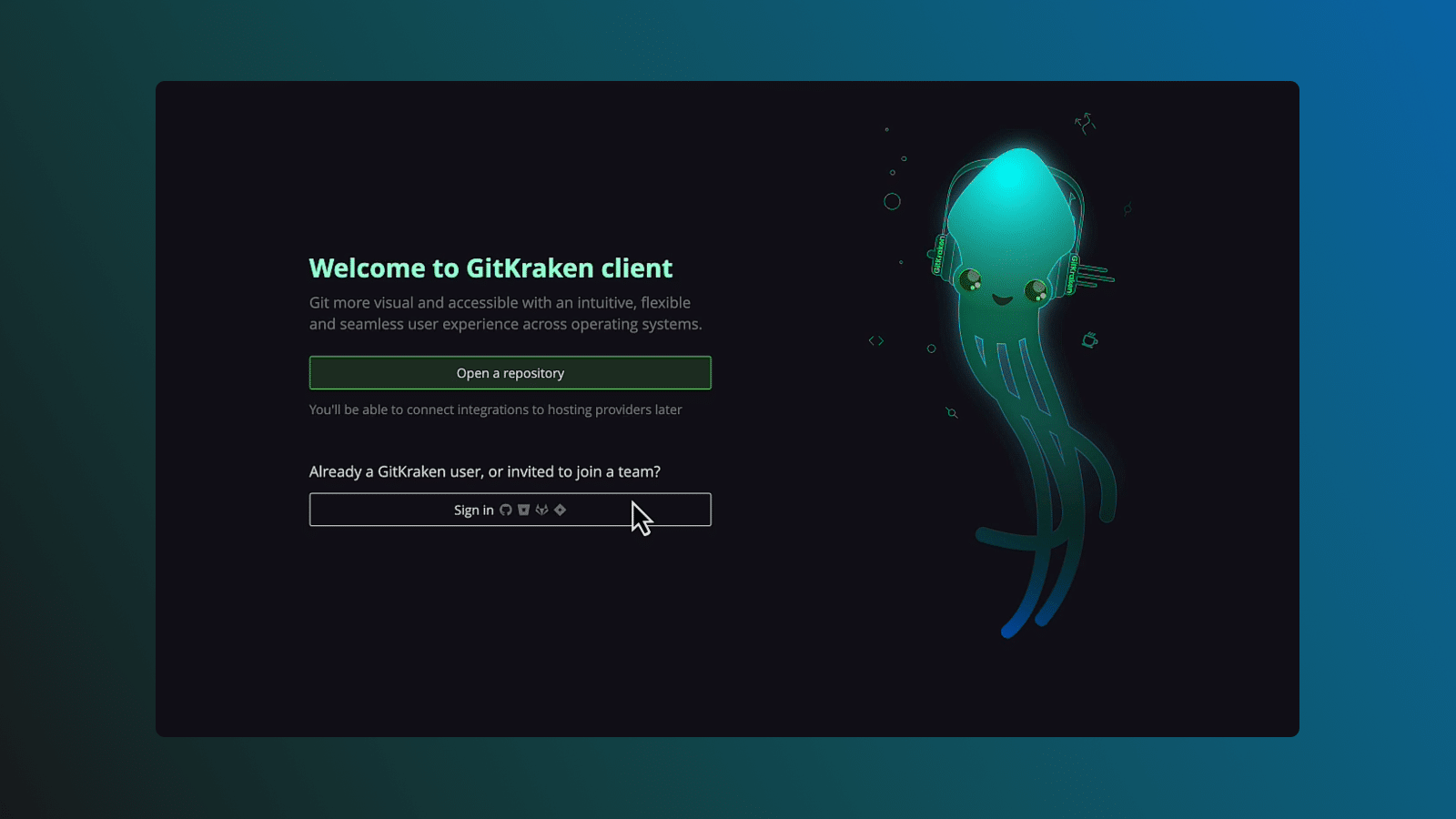Click the 'Sign in' button label

click(473, 511)
